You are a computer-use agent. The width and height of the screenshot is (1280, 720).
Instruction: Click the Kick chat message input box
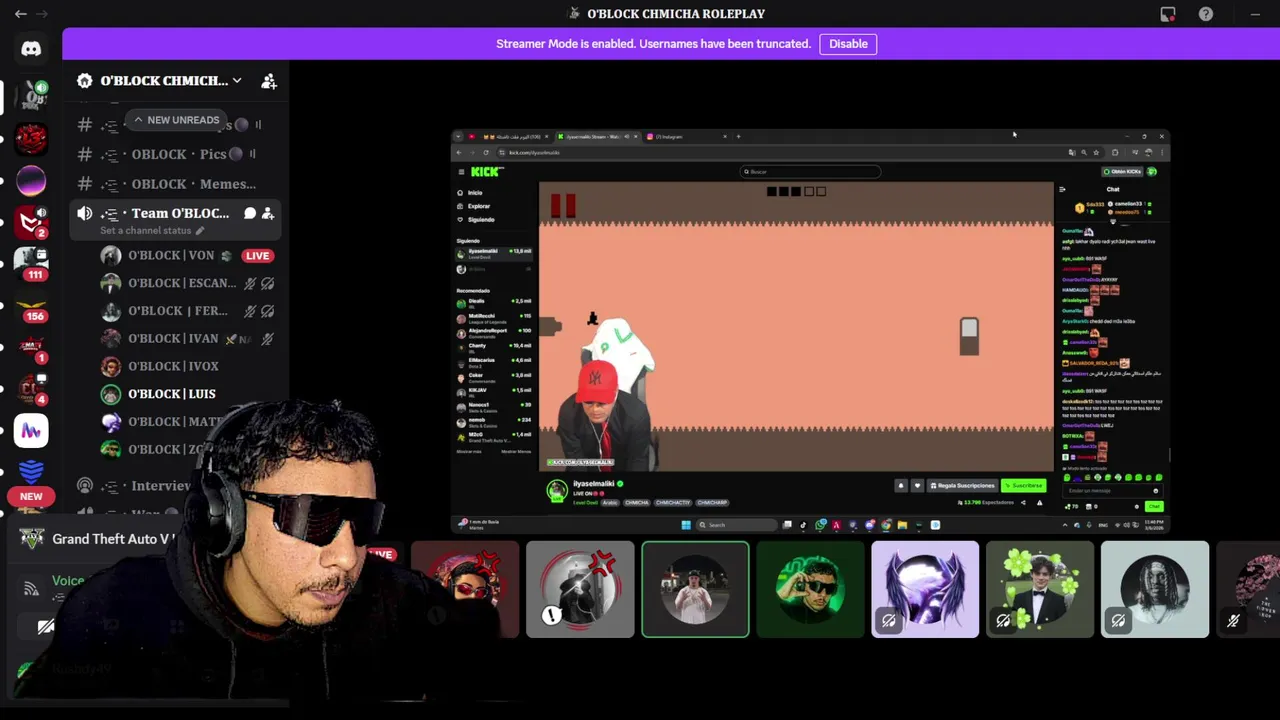[x=1113, y=491]
